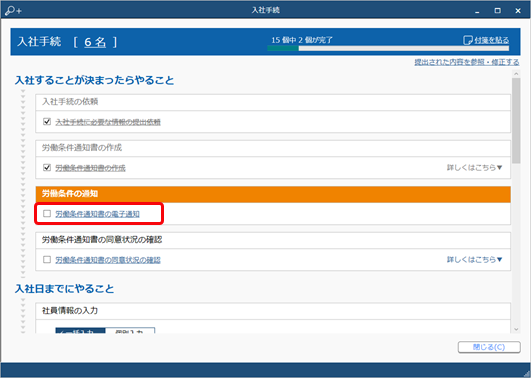Select the 社員情報の入力 group header

point(273,311)
